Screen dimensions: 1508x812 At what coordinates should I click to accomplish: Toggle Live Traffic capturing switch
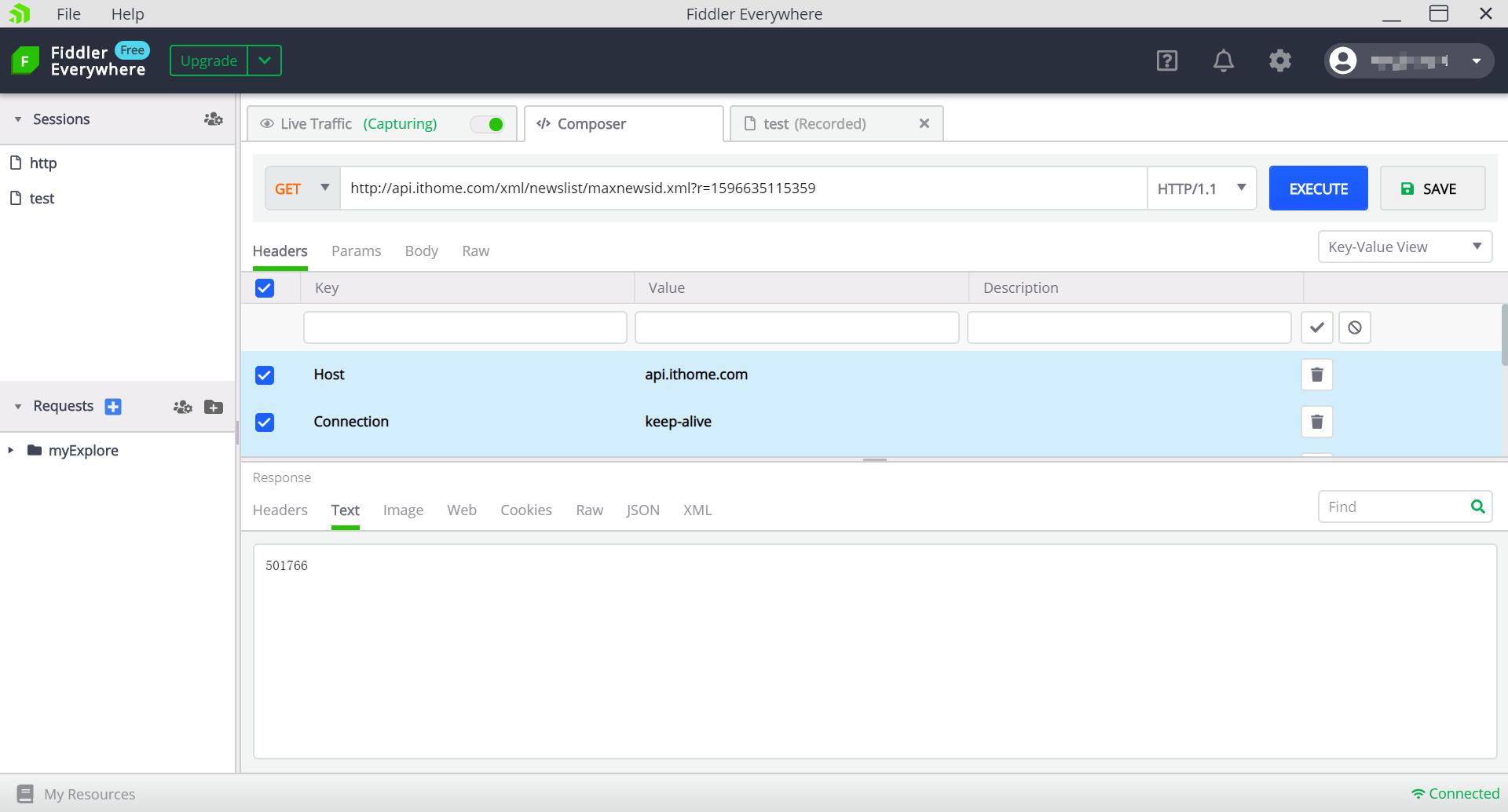pos(488,124)
